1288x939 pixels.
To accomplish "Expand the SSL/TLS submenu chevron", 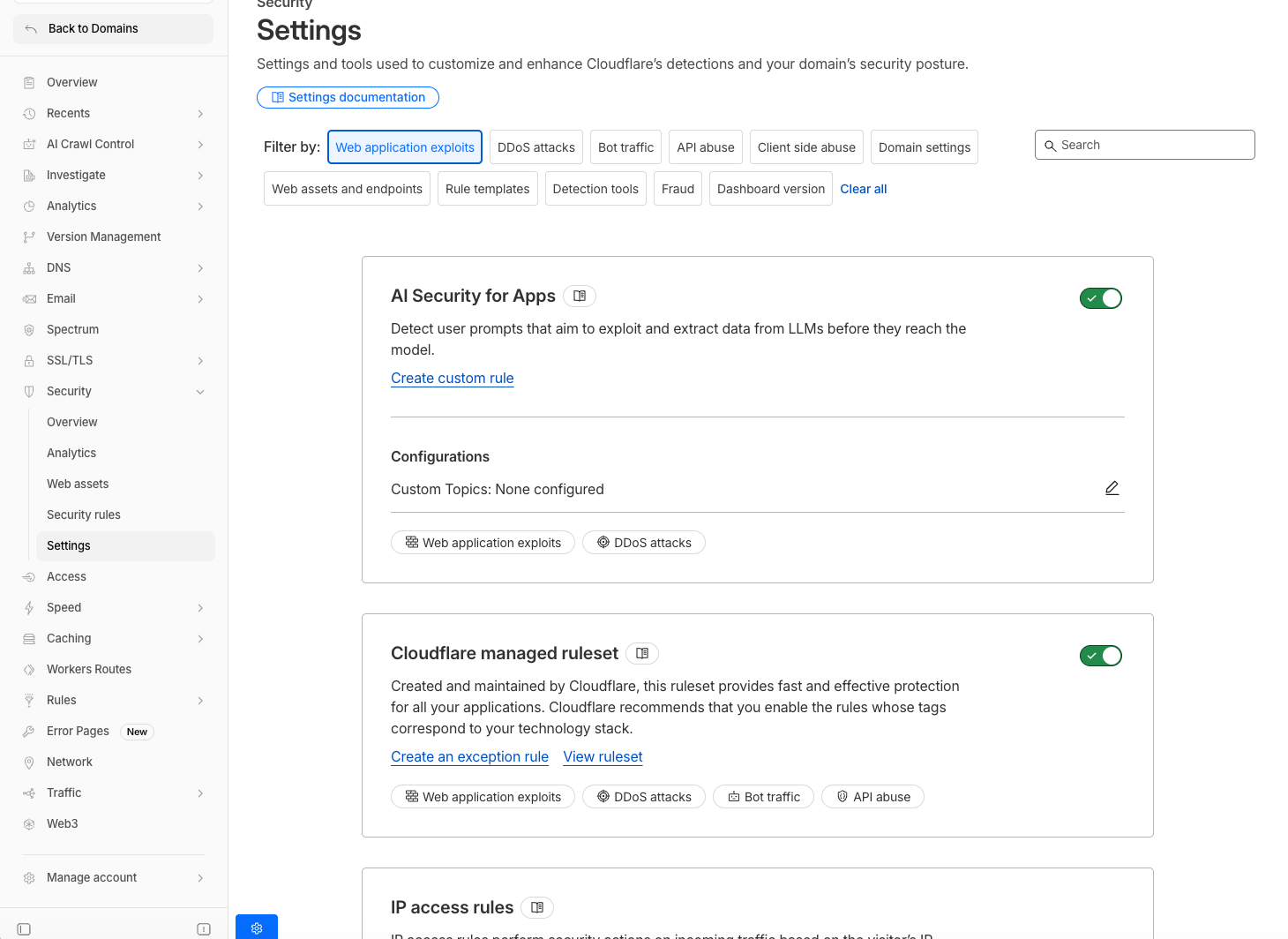I will click(x=200, y=360).
